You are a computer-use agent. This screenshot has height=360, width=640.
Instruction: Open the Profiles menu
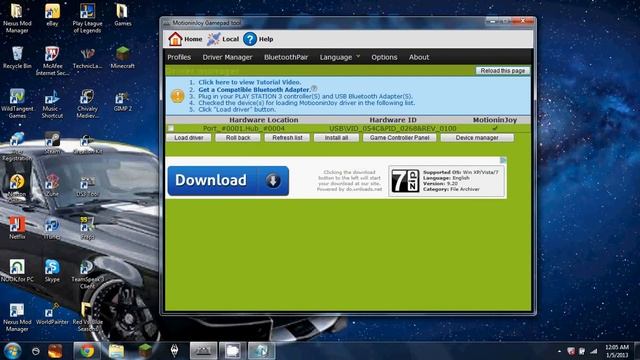[179, 57]
